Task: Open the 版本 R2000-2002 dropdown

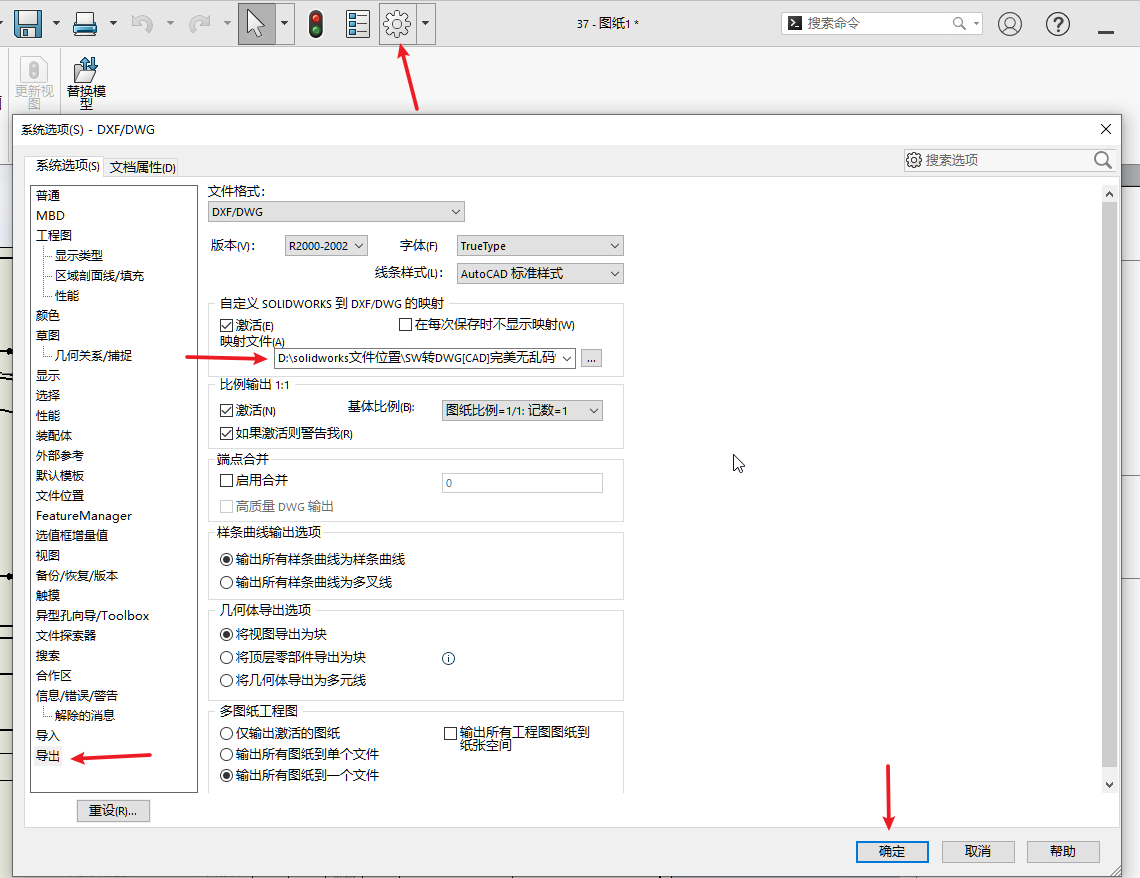Action: pos(326,246)
